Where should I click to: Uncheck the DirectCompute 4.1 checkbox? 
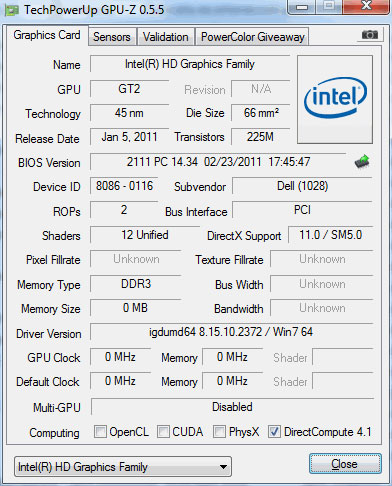point(274,431)
